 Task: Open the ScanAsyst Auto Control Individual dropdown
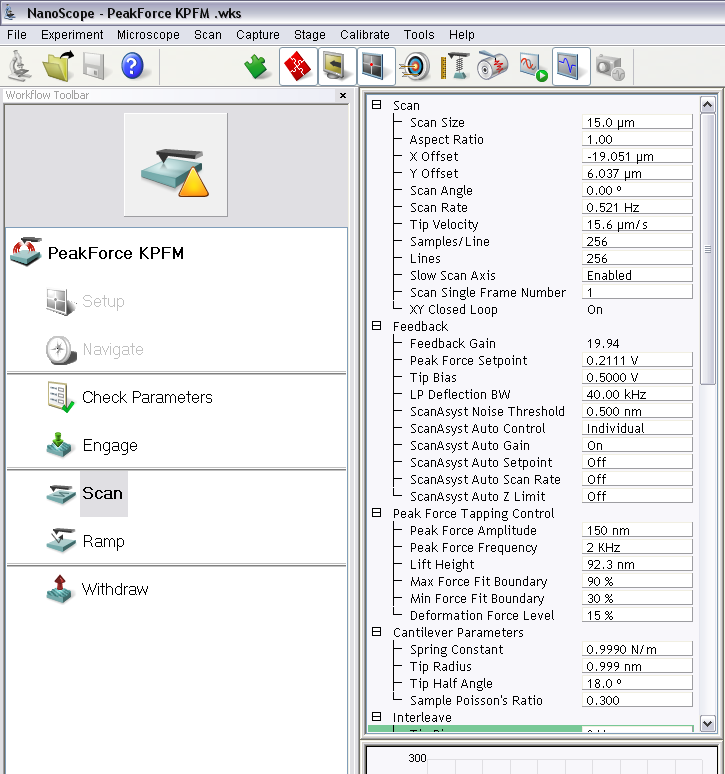pyautogui.click(x=637, y=428)
